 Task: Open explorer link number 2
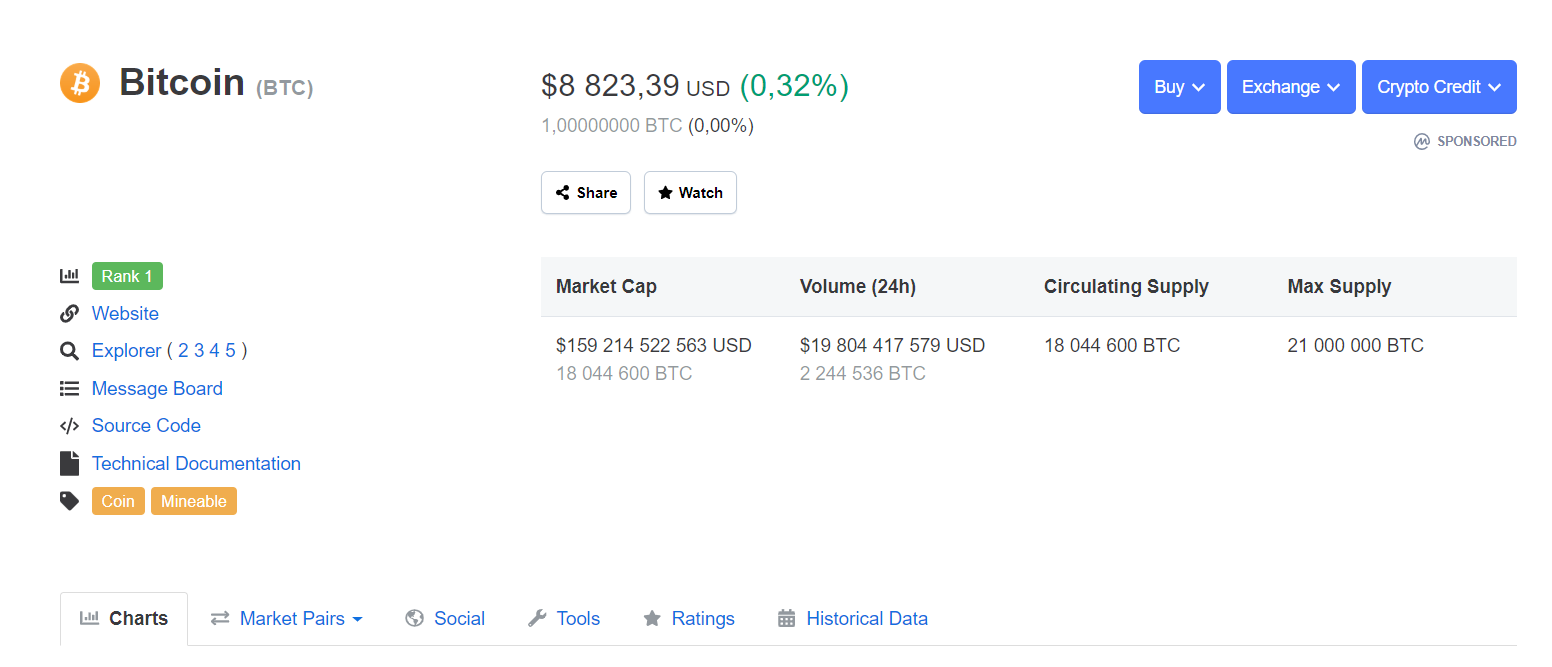183,351
